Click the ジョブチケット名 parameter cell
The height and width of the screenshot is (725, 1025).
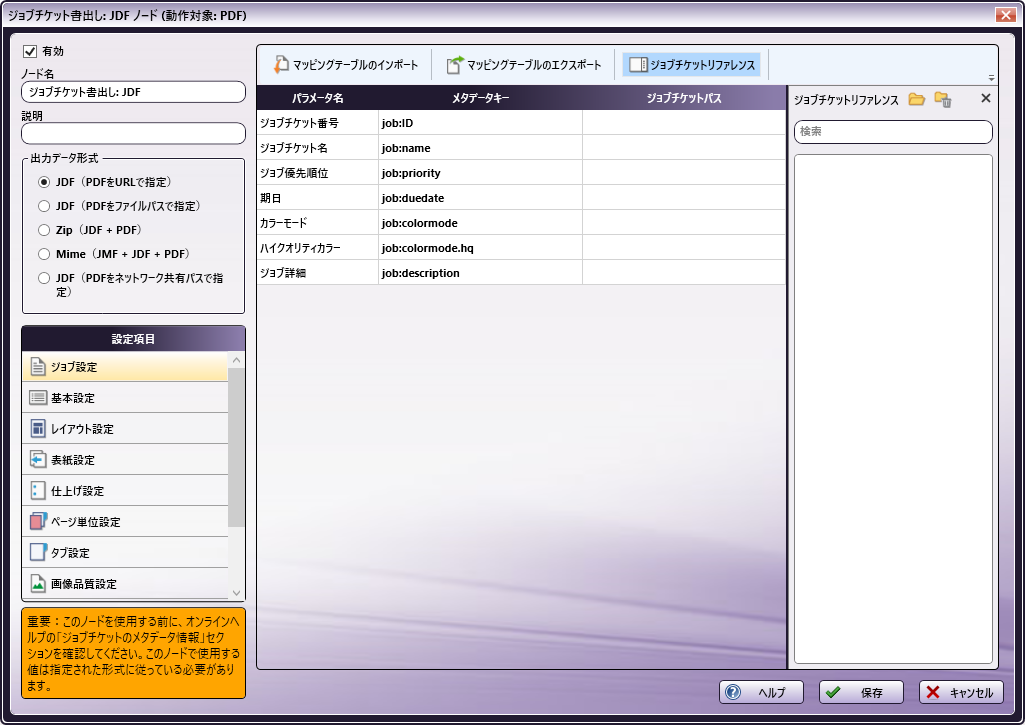318,148
